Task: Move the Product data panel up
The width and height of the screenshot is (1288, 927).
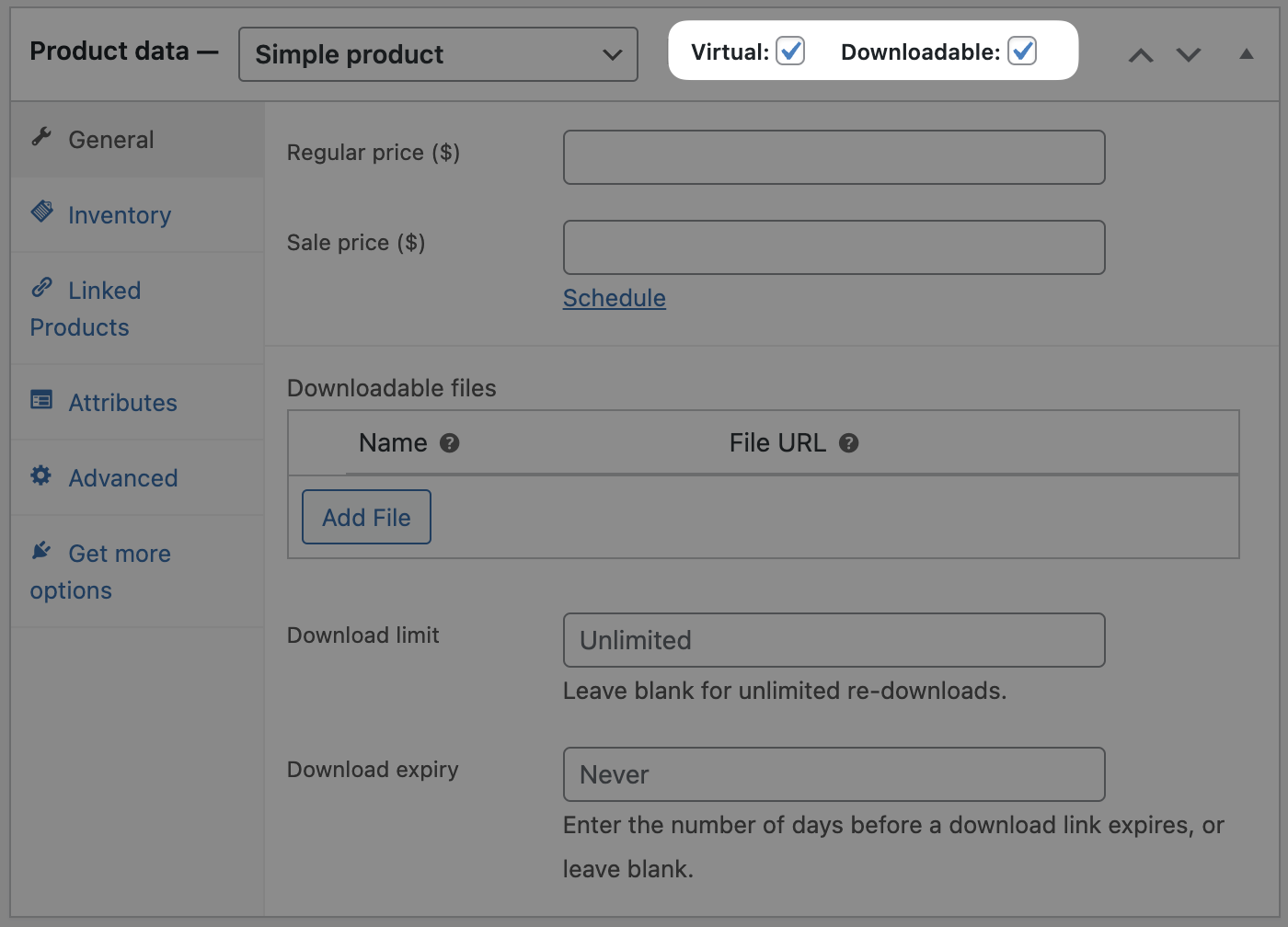Action: [1141, 55]
